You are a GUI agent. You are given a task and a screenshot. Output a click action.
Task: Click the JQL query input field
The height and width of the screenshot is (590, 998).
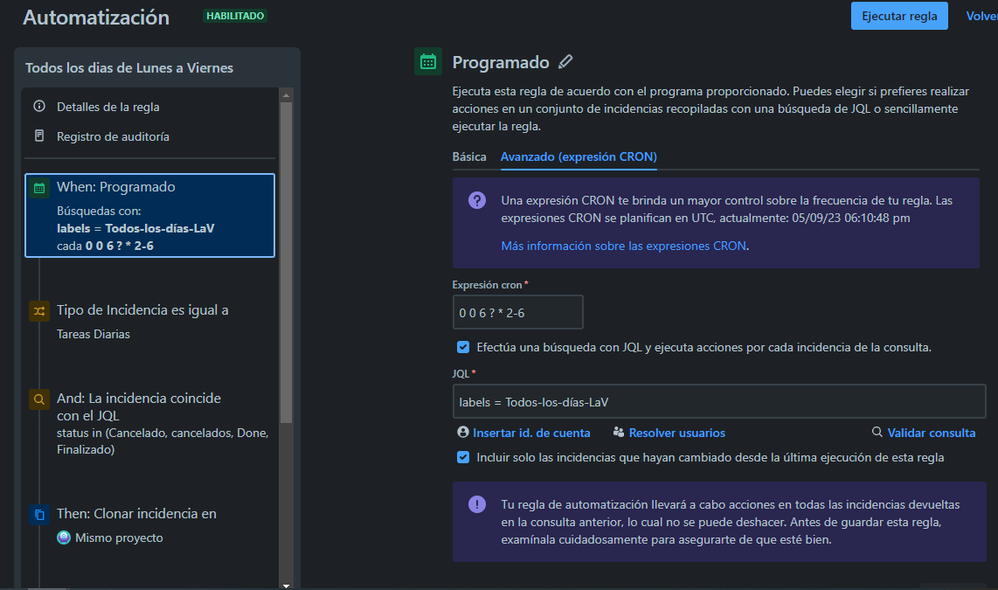(719, 402)
